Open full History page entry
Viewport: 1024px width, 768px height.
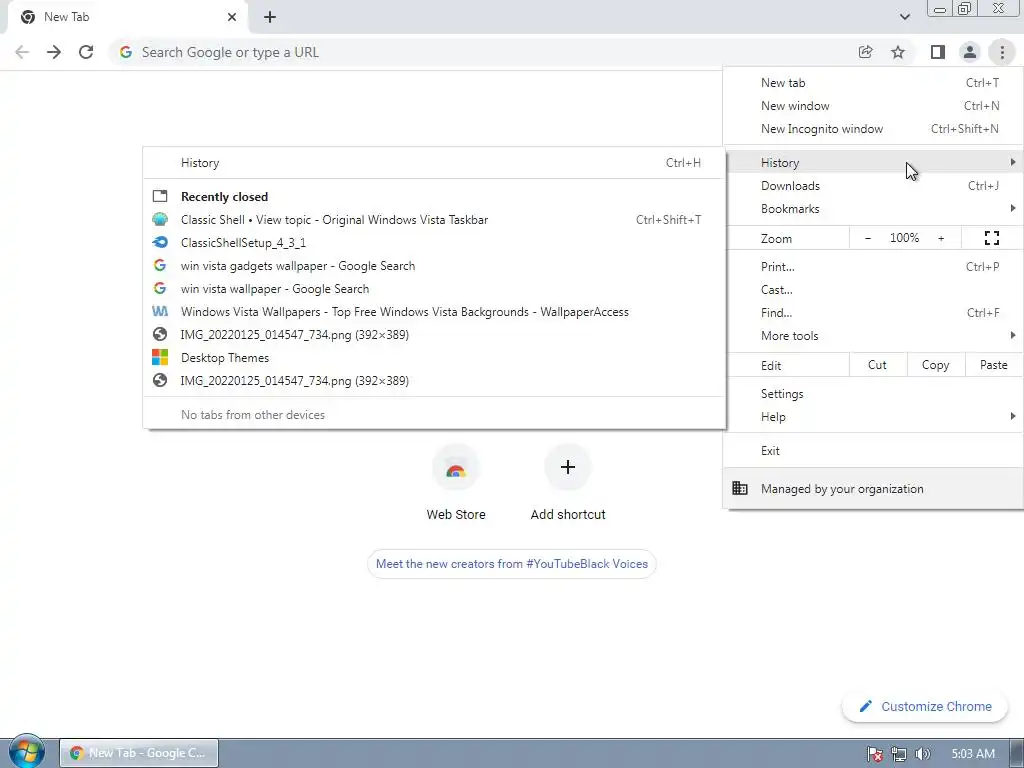(x=434, y=163)
